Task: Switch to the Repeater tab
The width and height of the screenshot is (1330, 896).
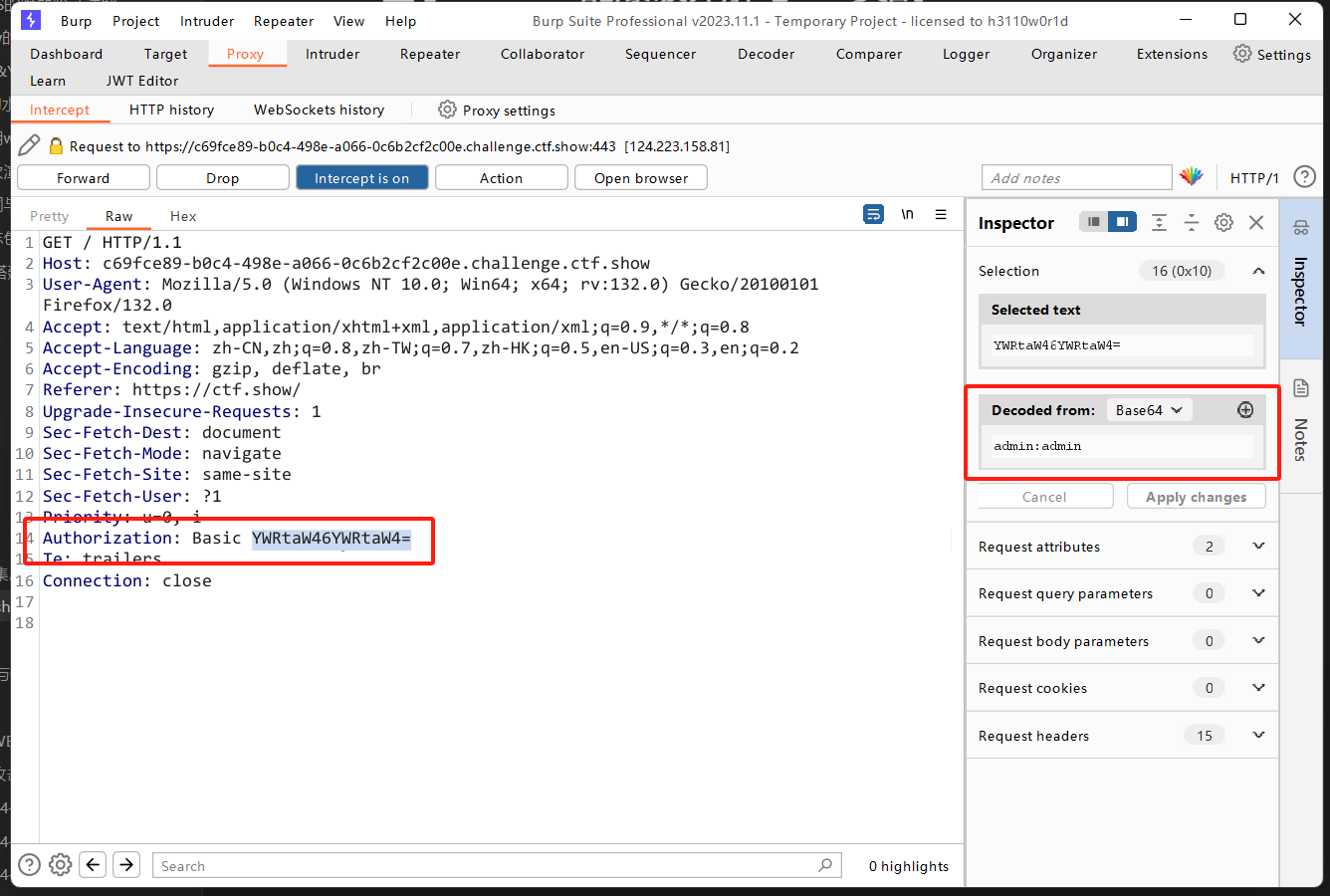Action: click(x=430, y=54)
